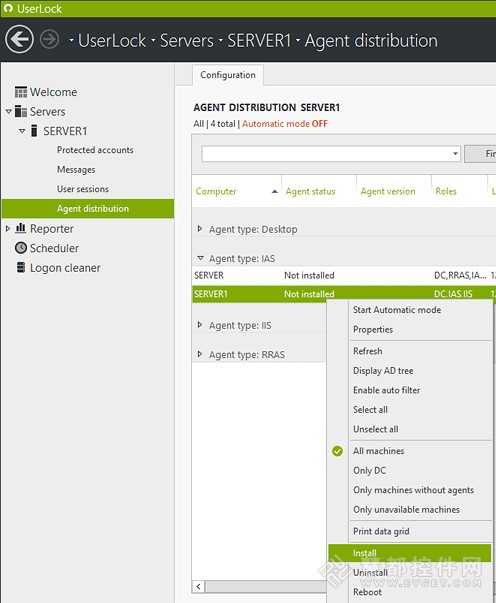Click the Welcome grid icon
This screenshot has height=603, width=496.
(21, 92)
